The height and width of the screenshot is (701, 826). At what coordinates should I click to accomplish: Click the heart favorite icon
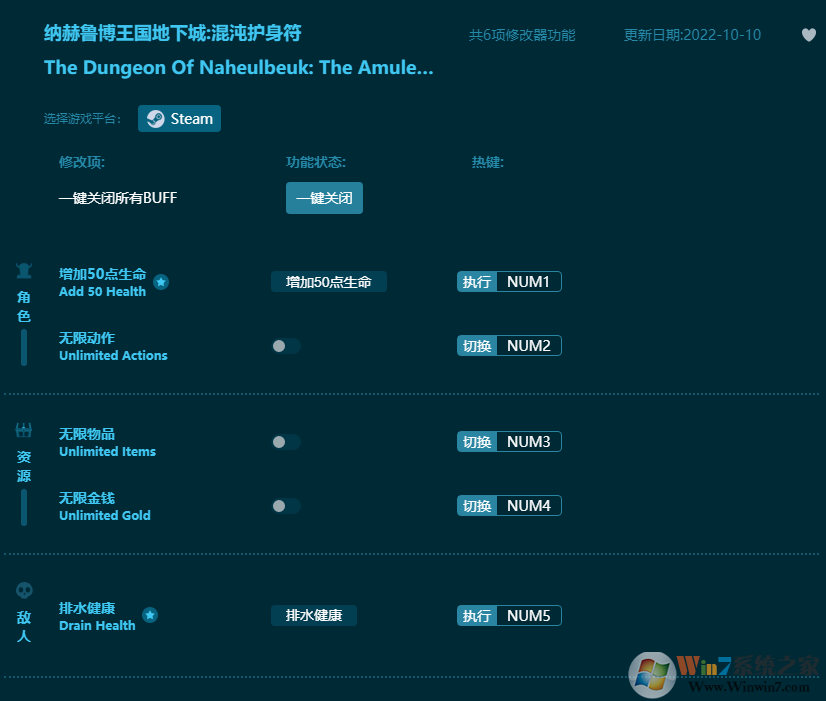pos(809,35)
